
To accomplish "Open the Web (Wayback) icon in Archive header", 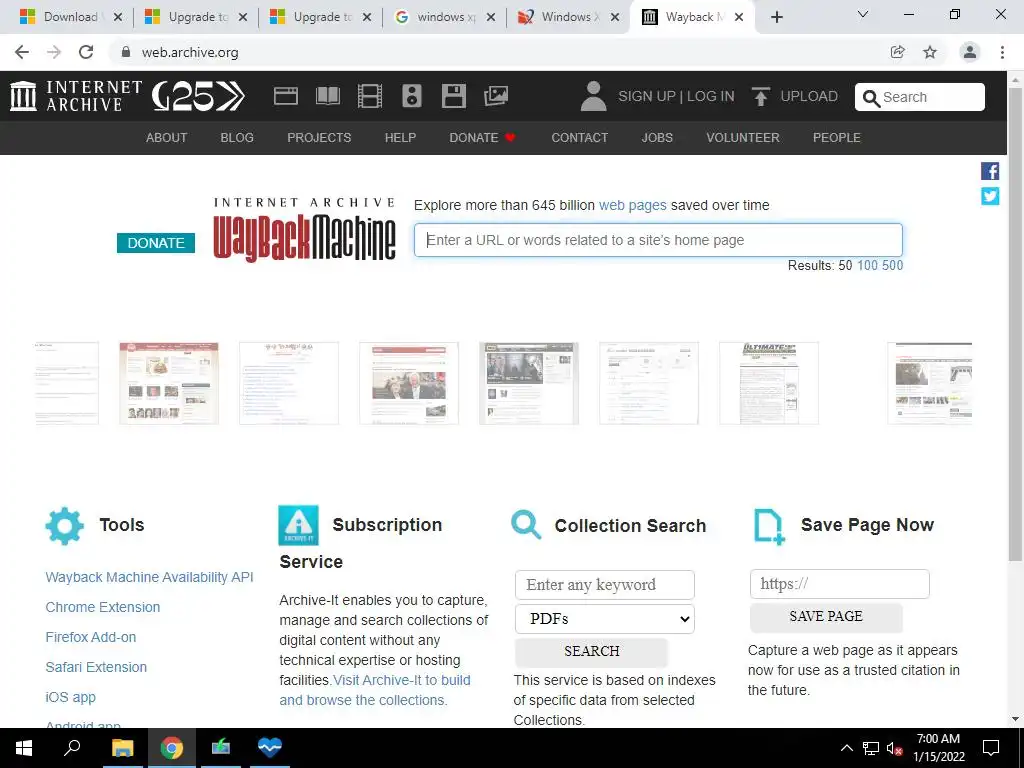I will (x=285, y=96).
